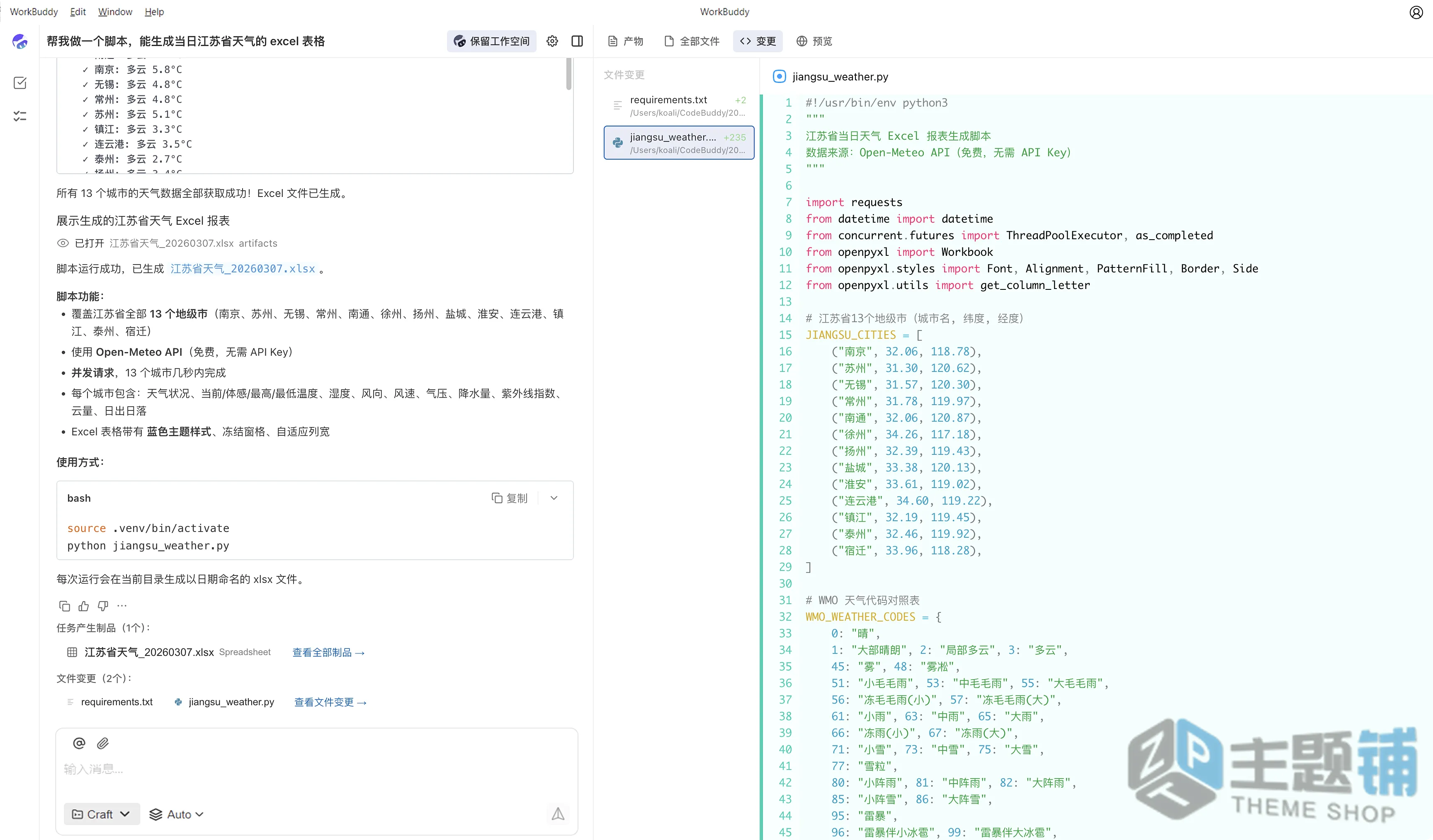This screenshot has height=840, width=1433.
Task: Click the 保留工作空间 button
Action: [492, 41]
